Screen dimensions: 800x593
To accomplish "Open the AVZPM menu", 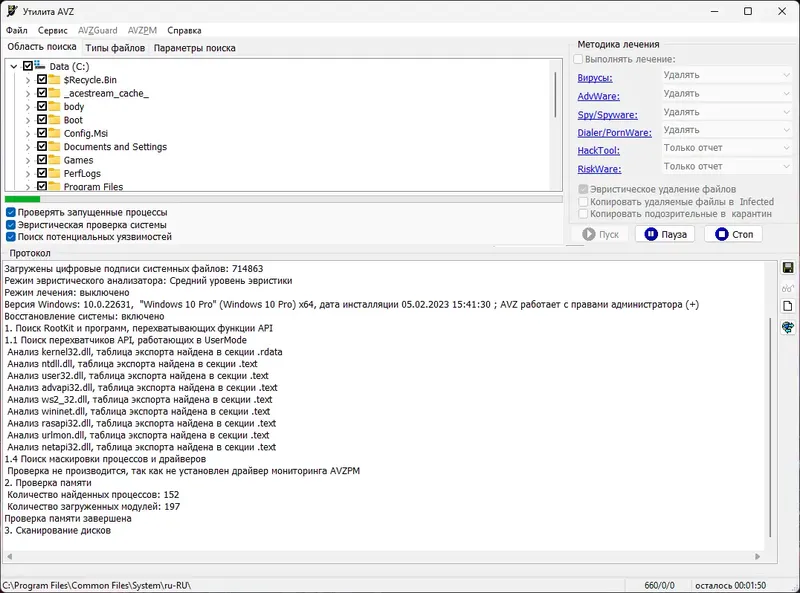I will click(x=142, y=31).
